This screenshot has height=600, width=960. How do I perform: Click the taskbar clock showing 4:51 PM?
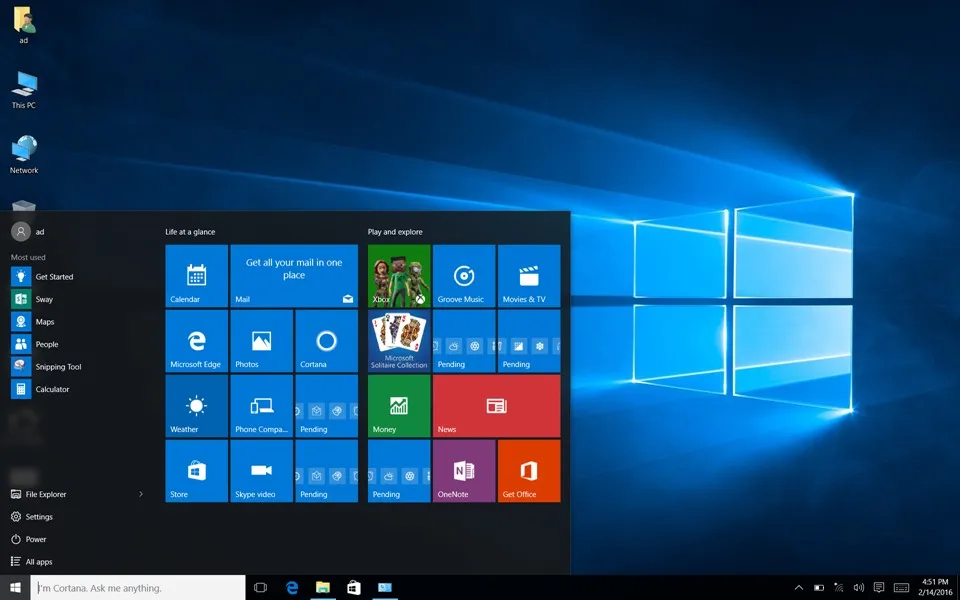(x=935, y=588)
